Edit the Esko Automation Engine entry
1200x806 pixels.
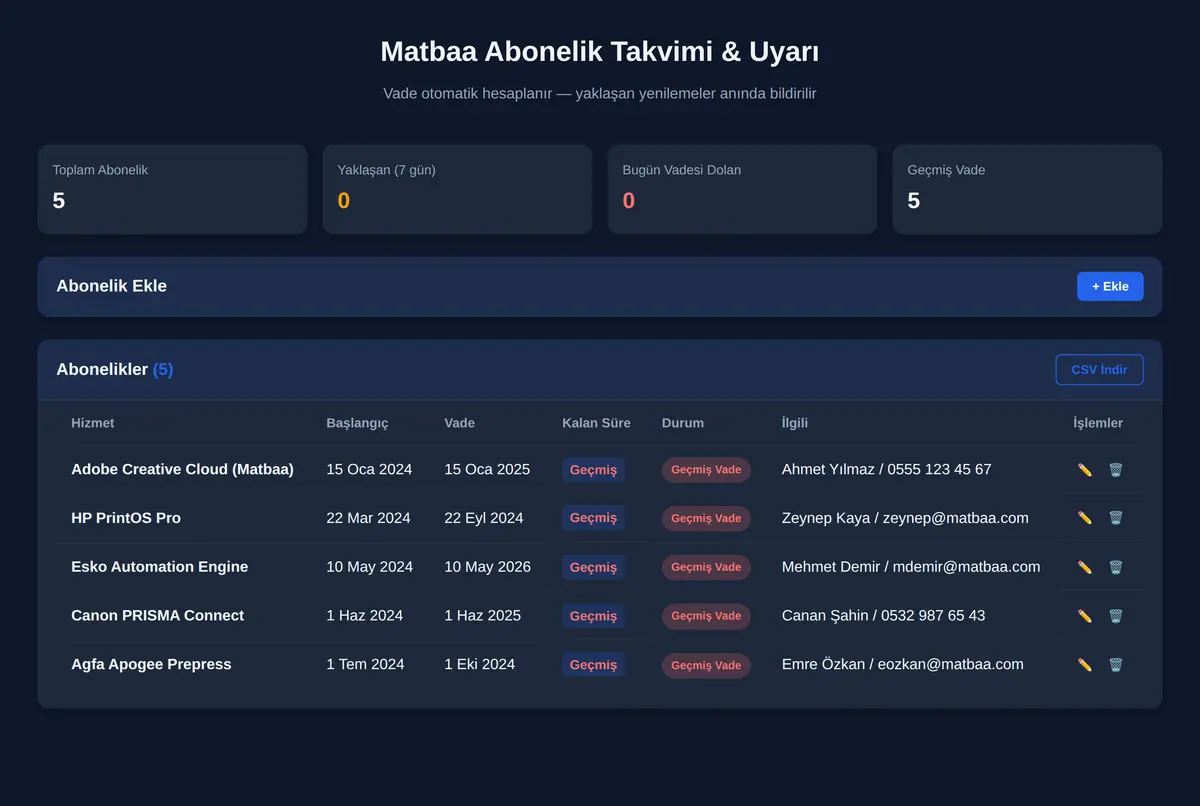1085,567
